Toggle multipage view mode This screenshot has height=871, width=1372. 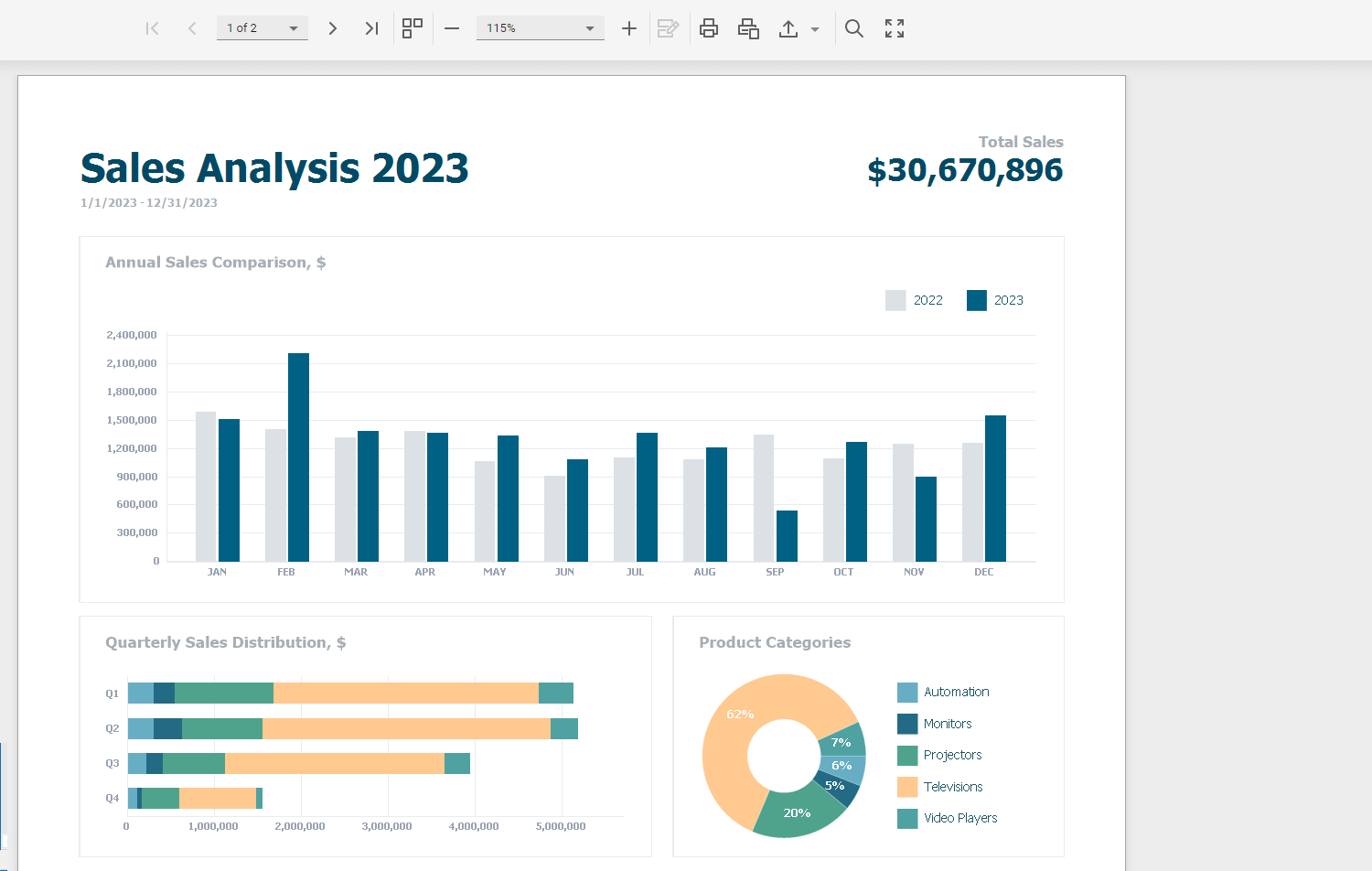pos(413,28)
